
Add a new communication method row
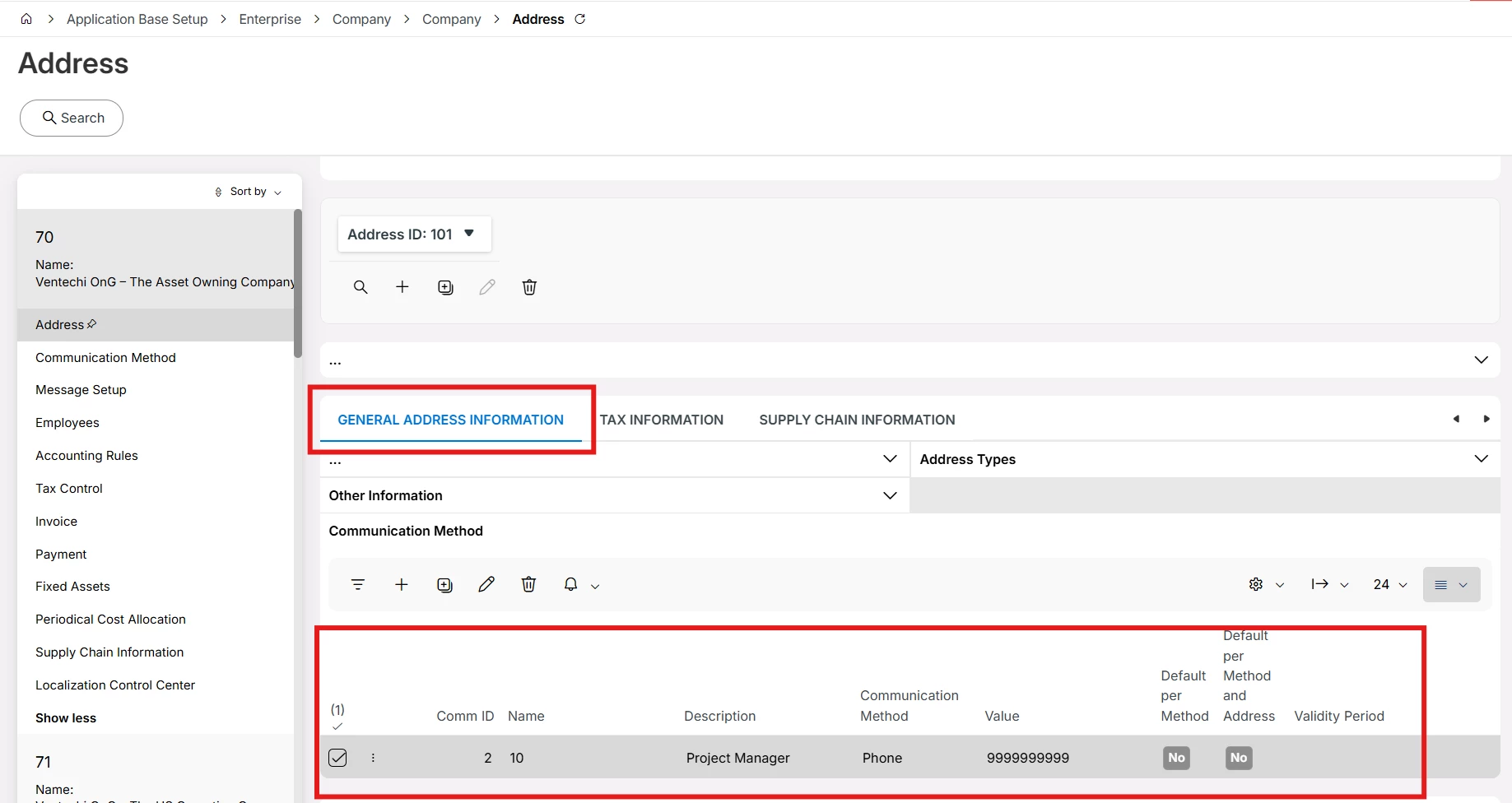tap(402, 585)
